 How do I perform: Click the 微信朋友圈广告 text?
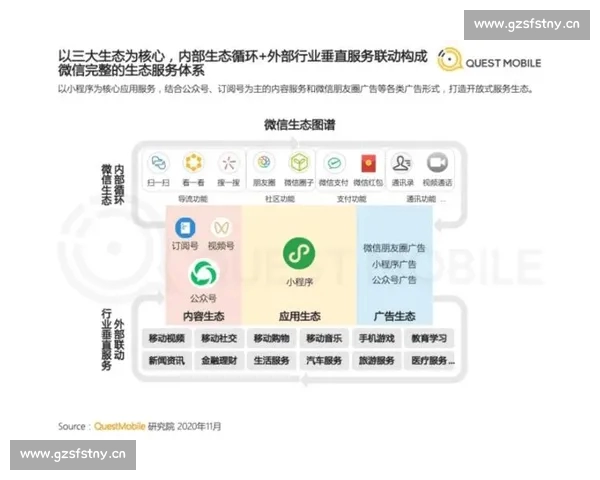[394, 248]
